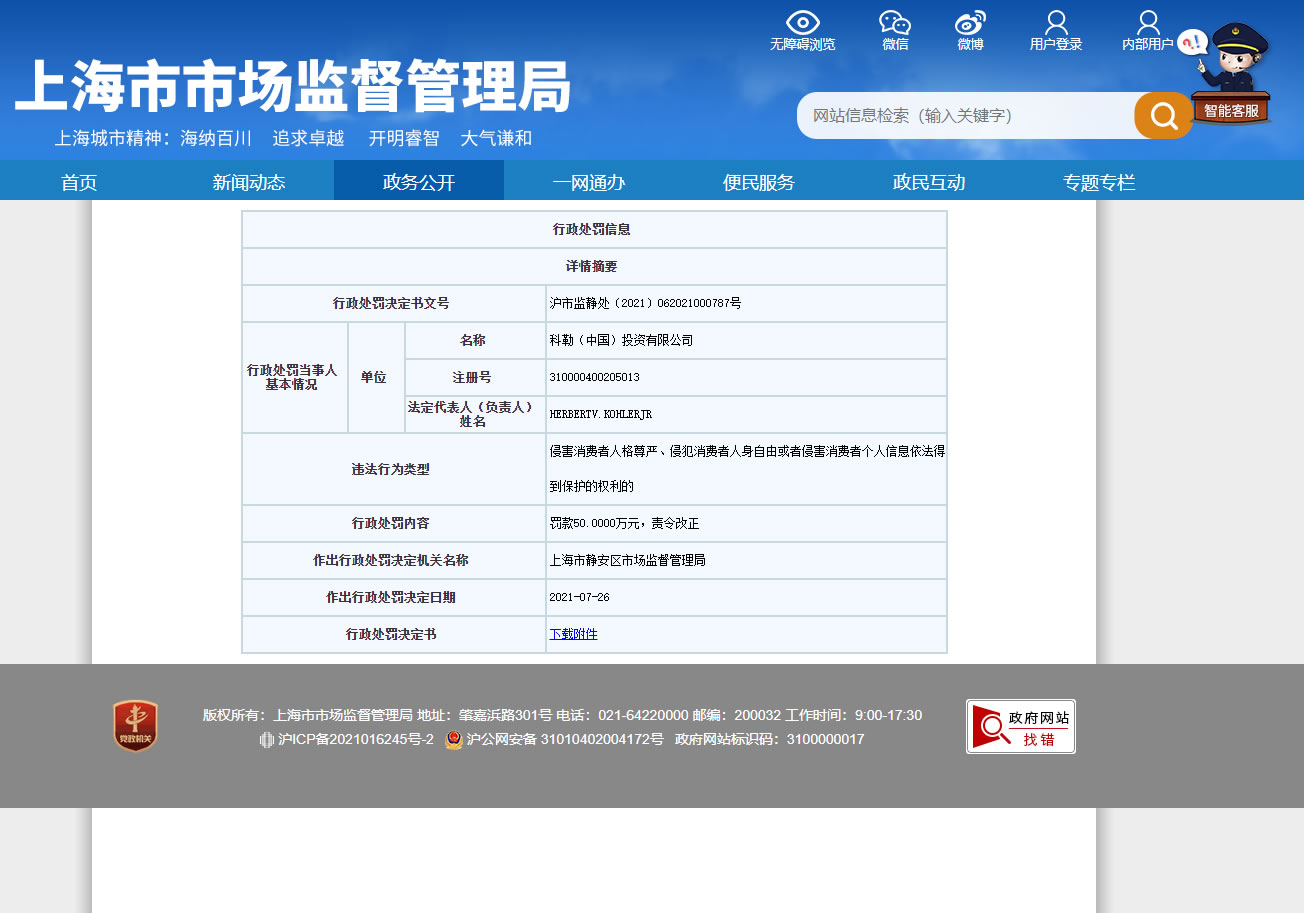
Task: Open the 一网通办 menu item
Action: (589, 182)
